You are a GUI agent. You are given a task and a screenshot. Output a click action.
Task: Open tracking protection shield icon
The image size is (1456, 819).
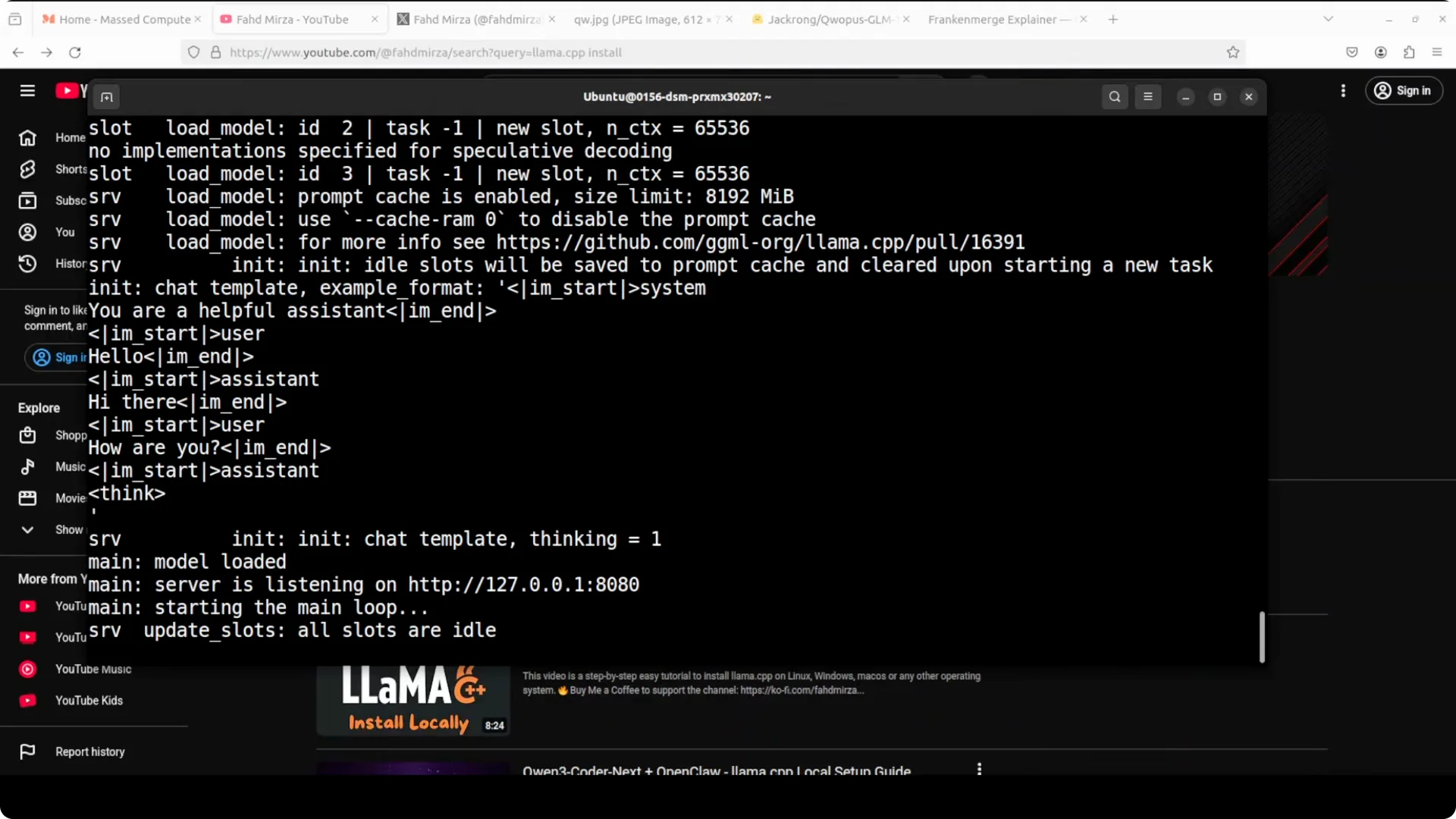193,52
